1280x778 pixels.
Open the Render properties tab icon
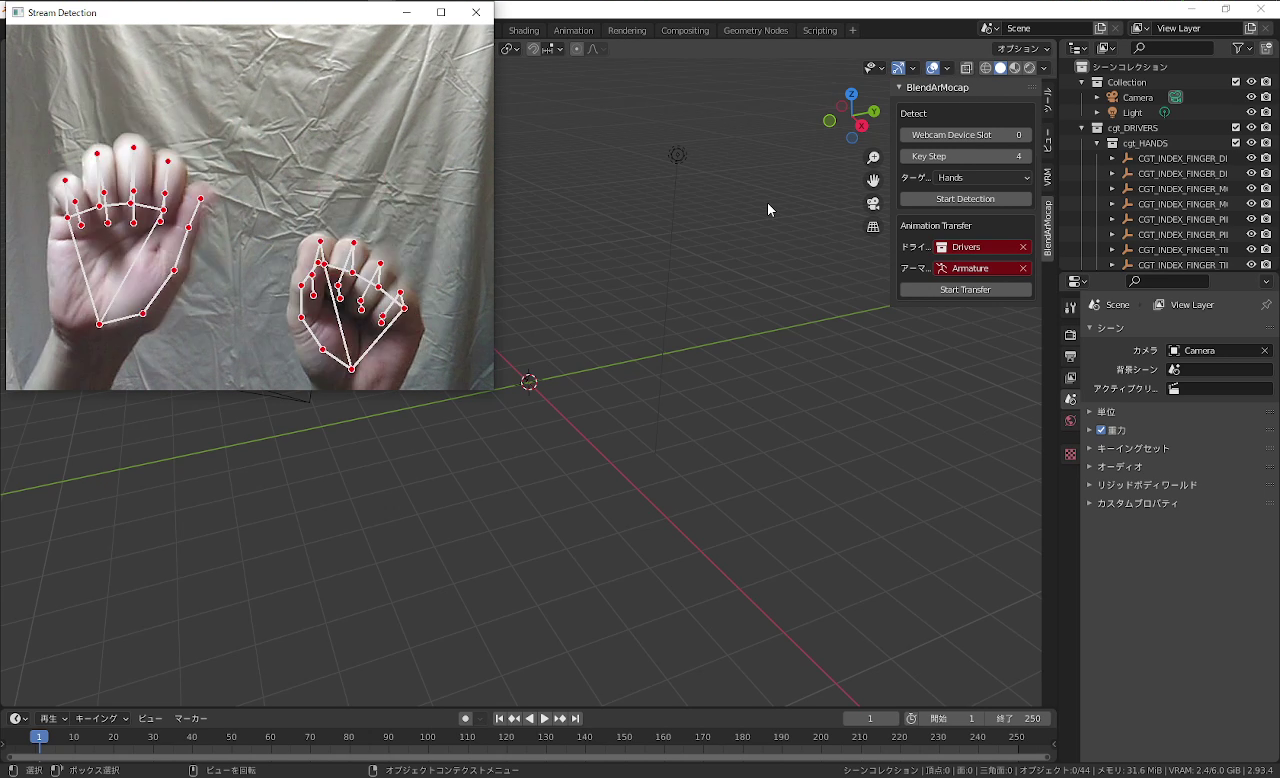click(1070, 335)
